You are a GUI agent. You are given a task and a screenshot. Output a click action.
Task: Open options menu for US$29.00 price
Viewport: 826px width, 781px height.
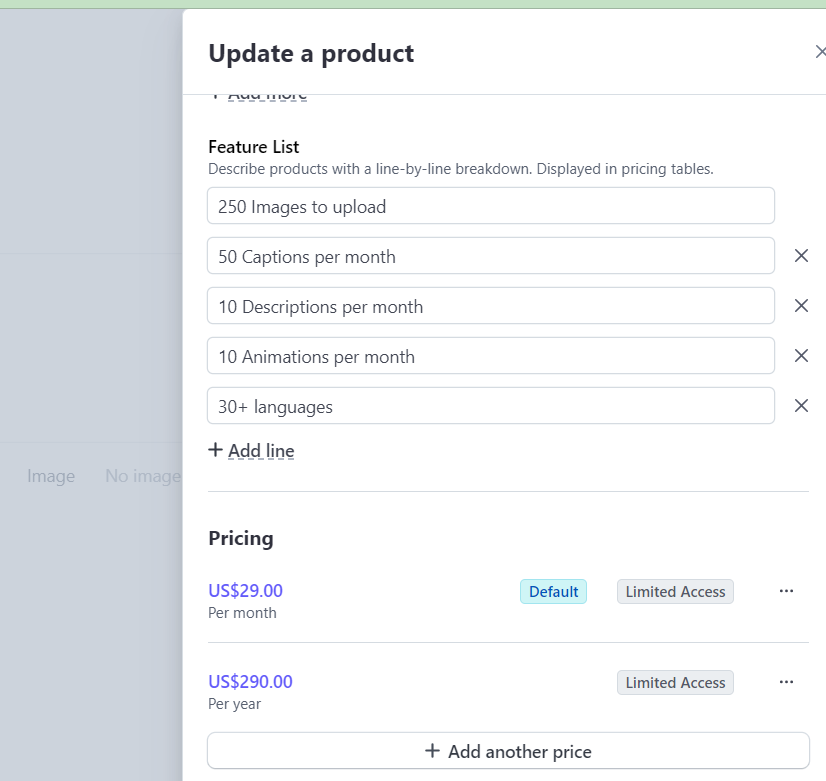point(786,591)
